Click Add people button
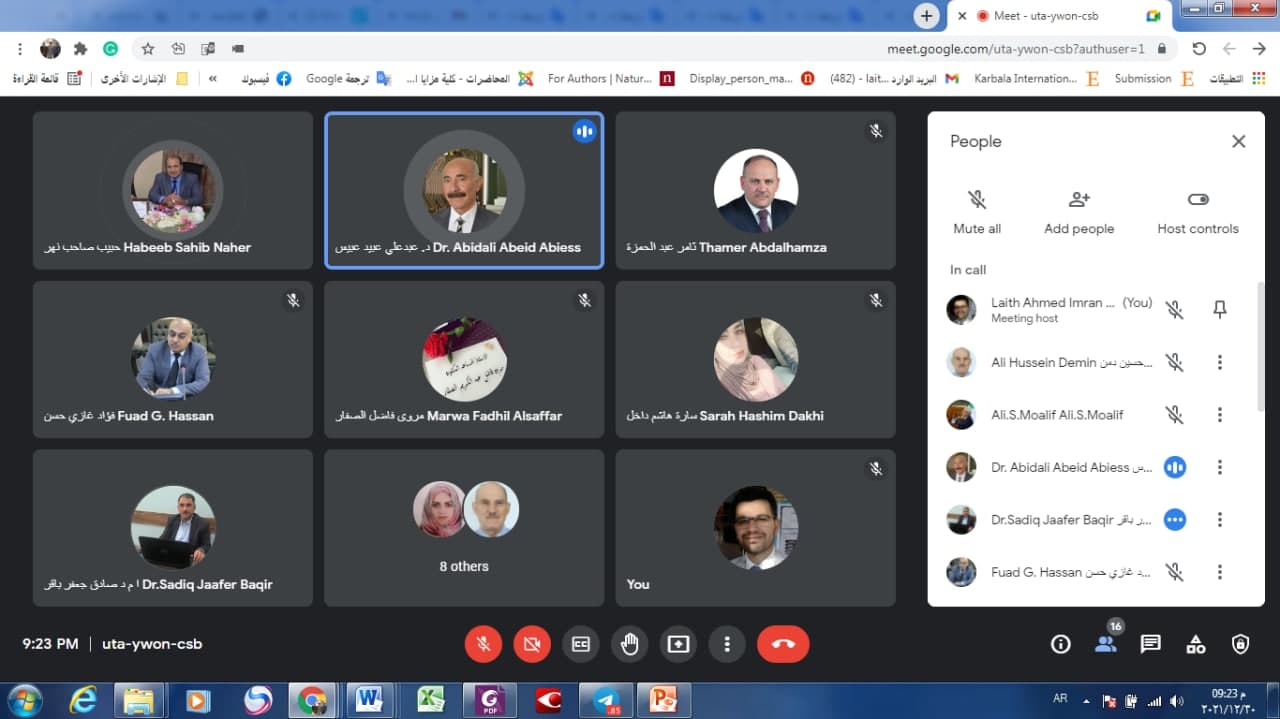The width and height of the screenshot is (1280, 719). pyautogui.click(x=1079, y=212)
